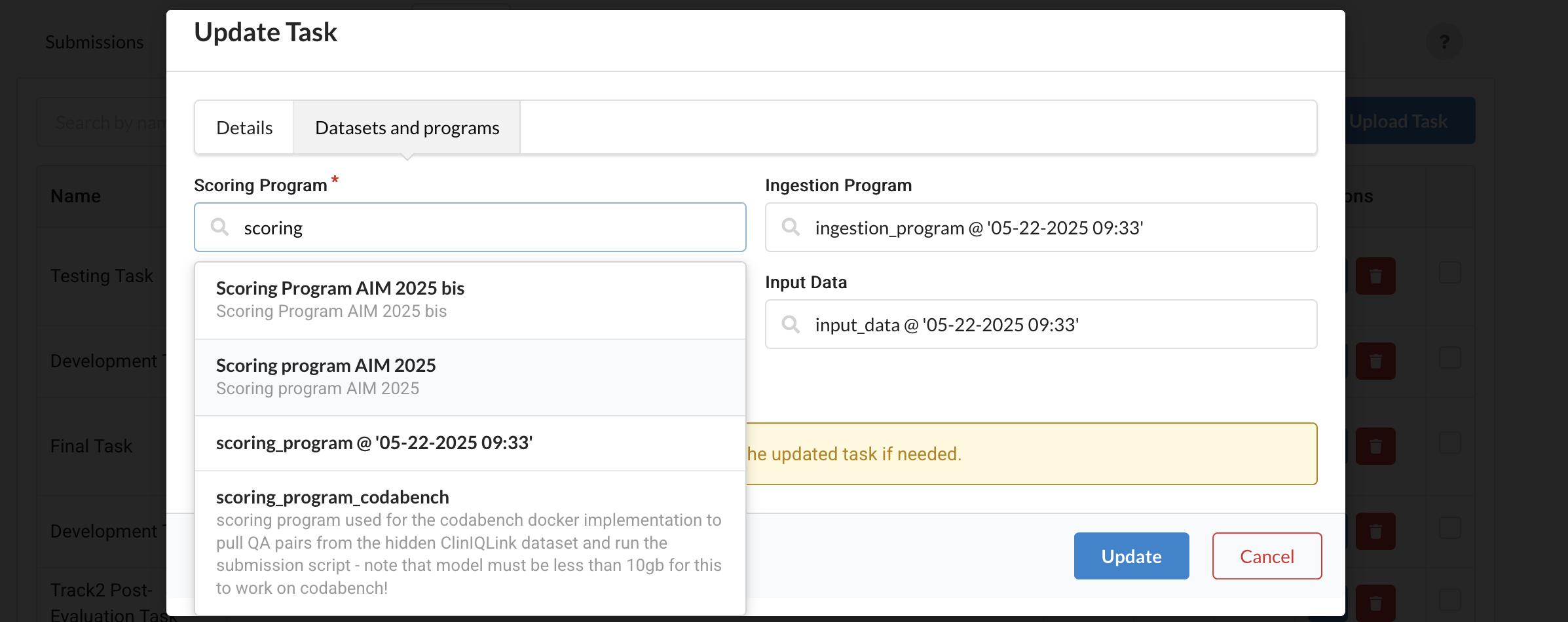
Task: Click the search icon in Input Data field
Action: point(791,324)
